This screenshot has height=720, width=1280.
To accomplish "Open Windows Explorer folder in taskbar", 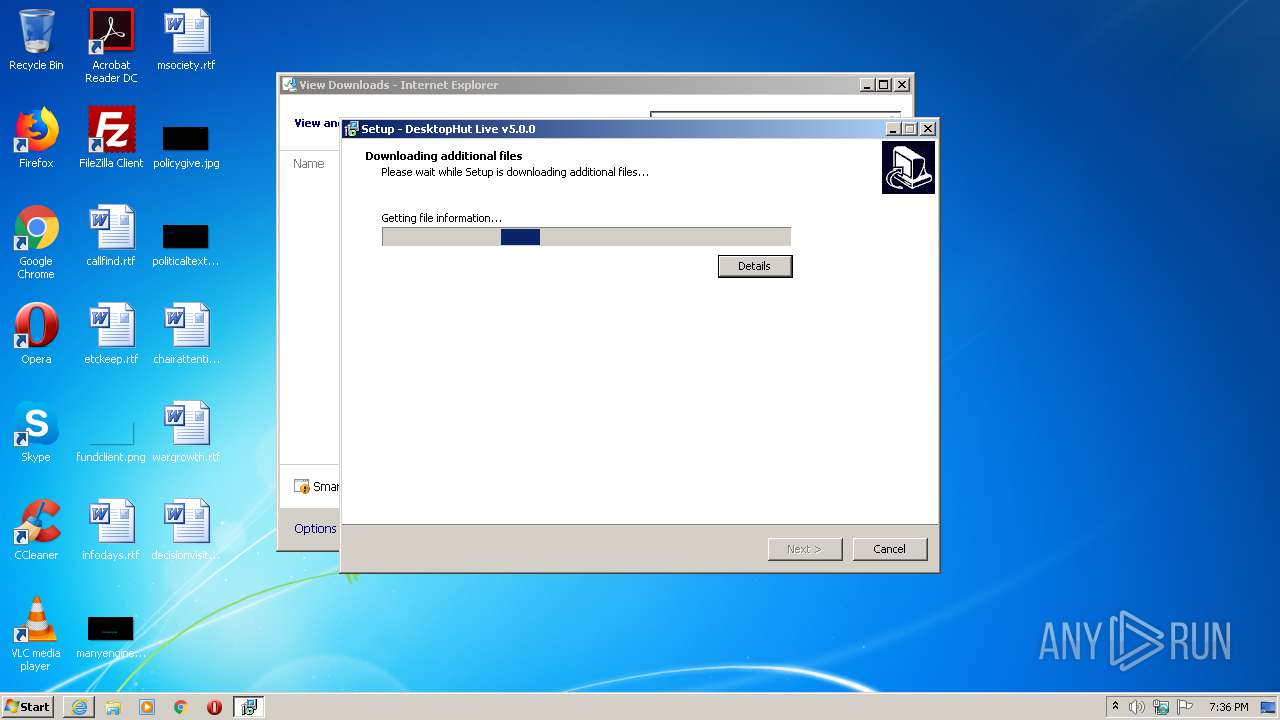I will click(113, 707).
